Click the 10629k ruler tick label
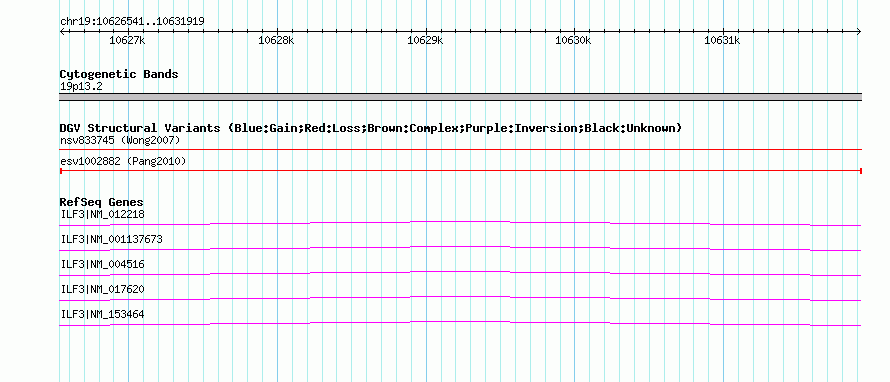The height and width of the screenshot is (382, 890). [426, 40]
